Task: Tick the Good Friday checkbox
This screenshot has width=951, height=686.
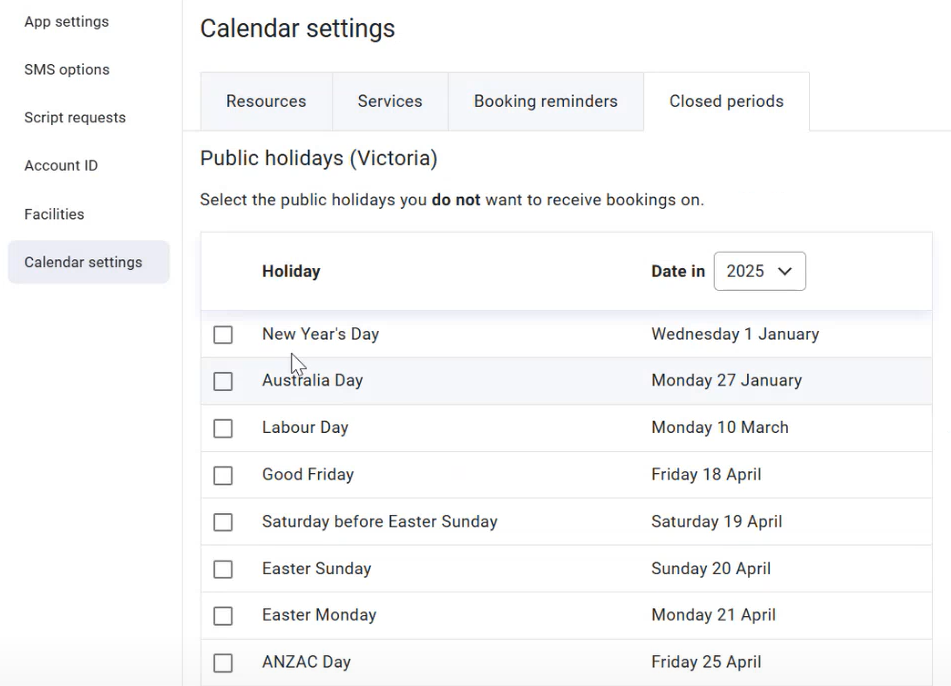Action: [x=223, y=476]
